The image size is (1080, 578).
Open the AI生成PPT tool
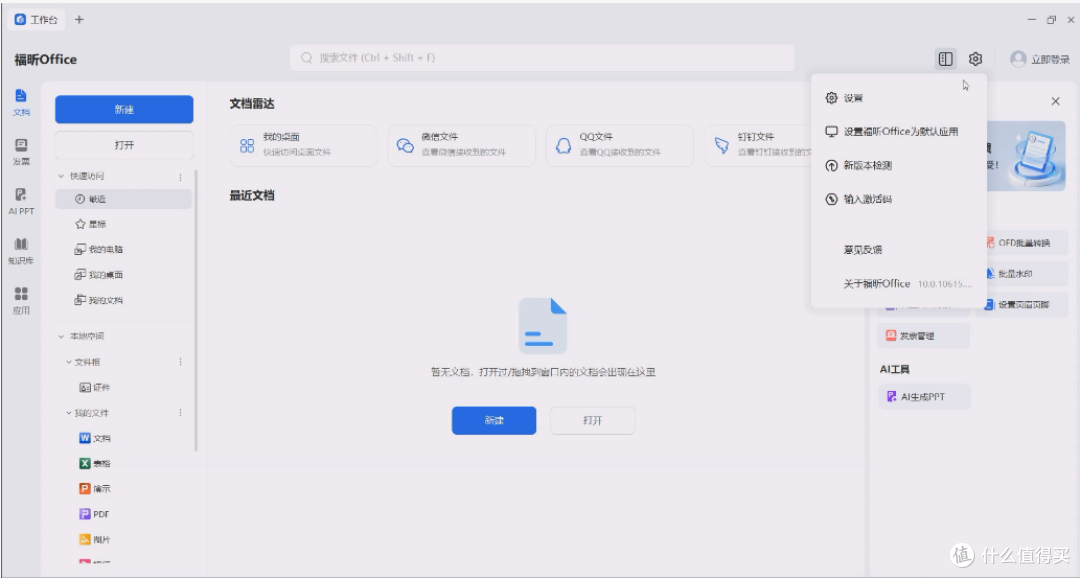(924, 397)
